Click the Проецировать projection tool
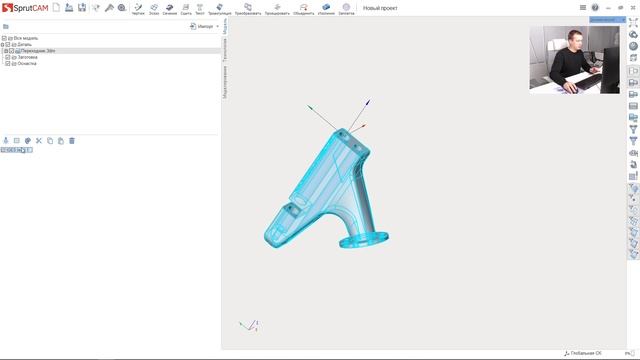 (x=277, y=9)
